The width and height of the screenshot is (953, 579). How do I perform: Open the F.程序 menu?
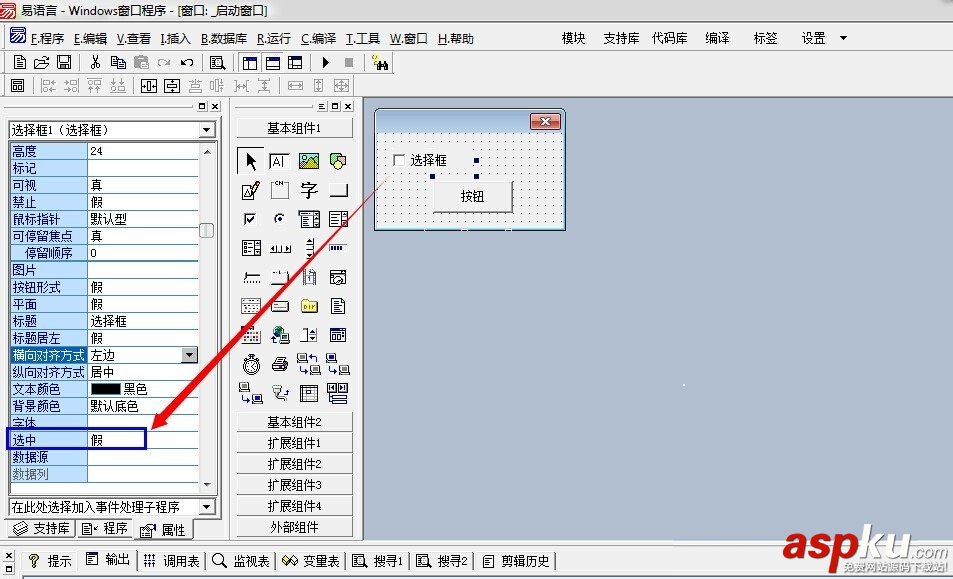point(47,38)
